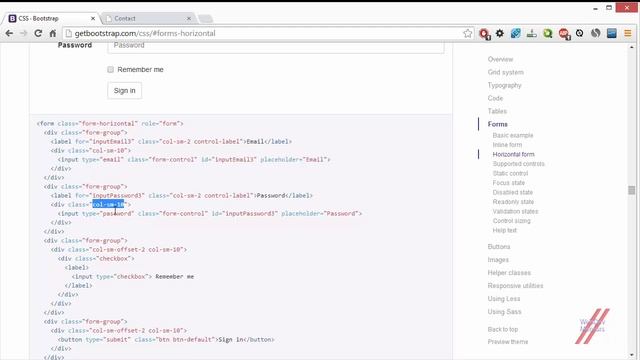Click the gray globe extension icon
Screen dimensions: 640x360
(596, 33)
